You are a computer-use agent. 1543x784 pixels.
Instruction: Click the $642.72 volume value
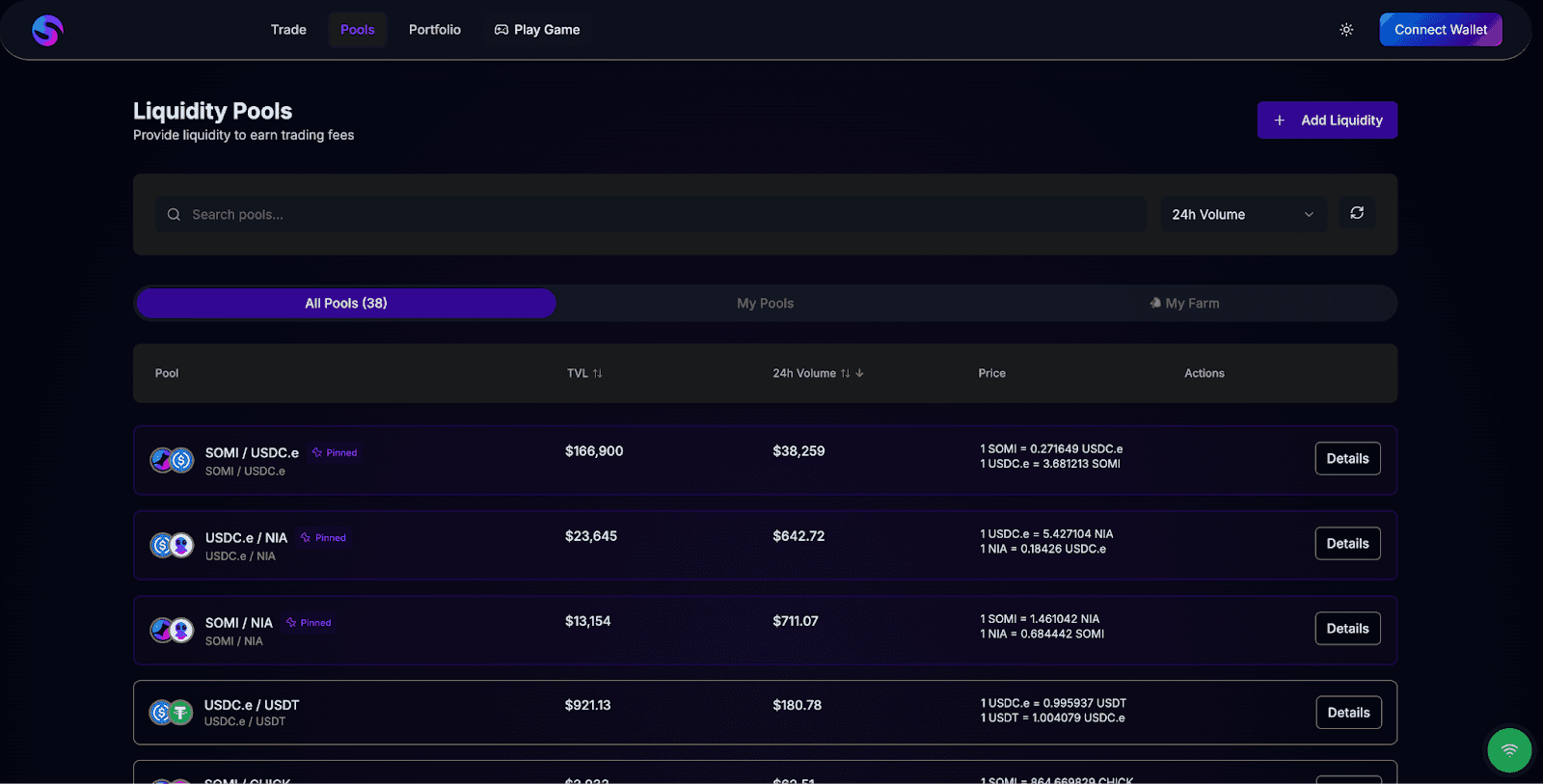[799, 536]
